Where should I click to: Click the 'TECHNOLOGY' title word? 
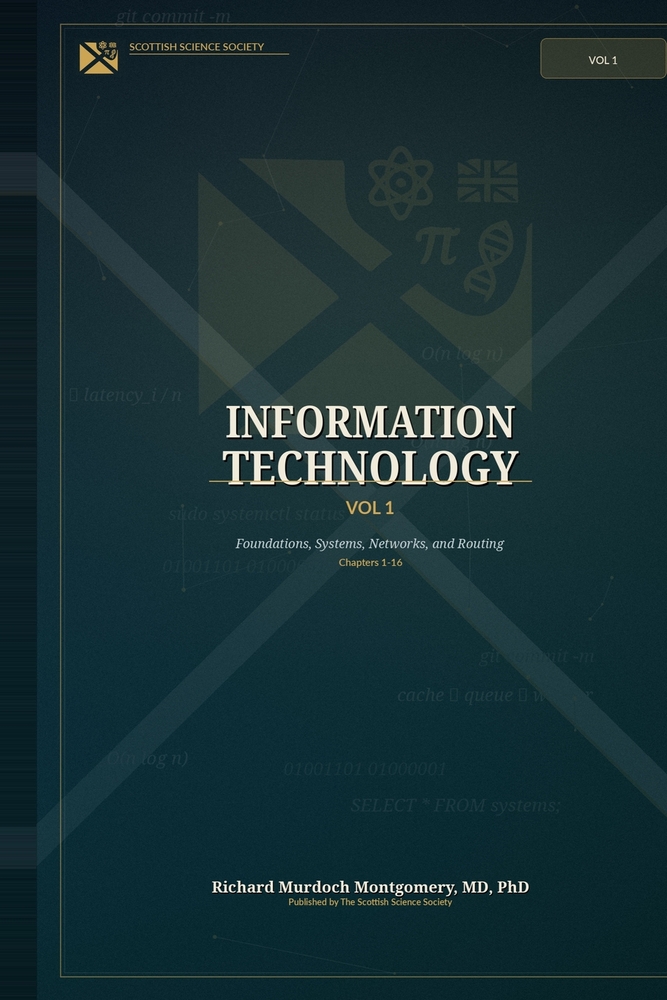point(370,467)
